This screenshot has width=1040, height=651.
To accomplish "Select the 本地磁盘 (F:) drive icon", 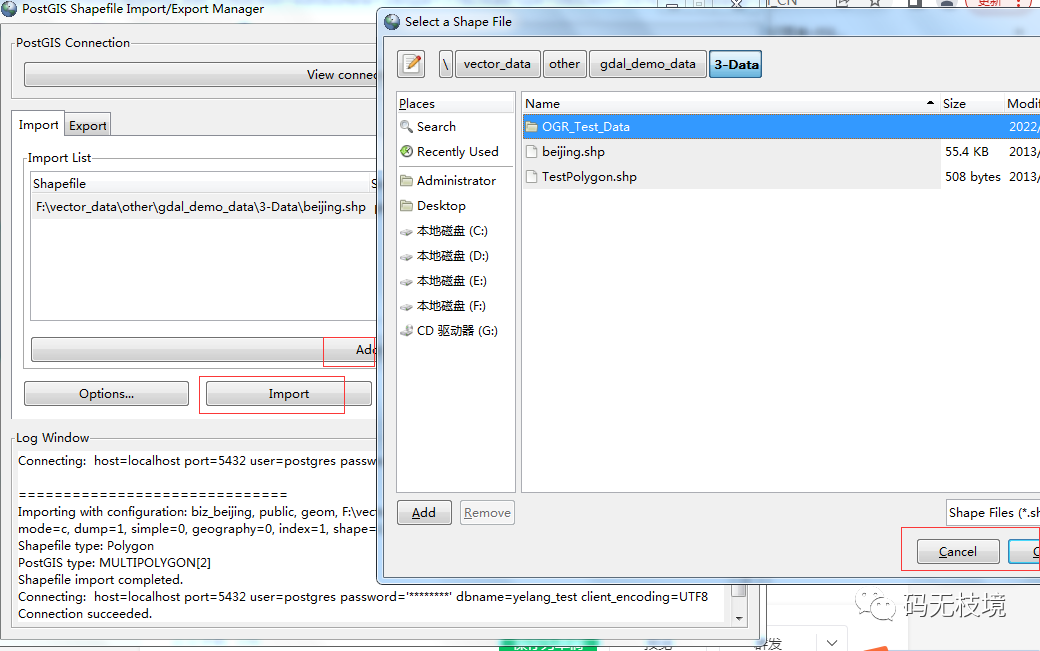I will coord(407,306).
